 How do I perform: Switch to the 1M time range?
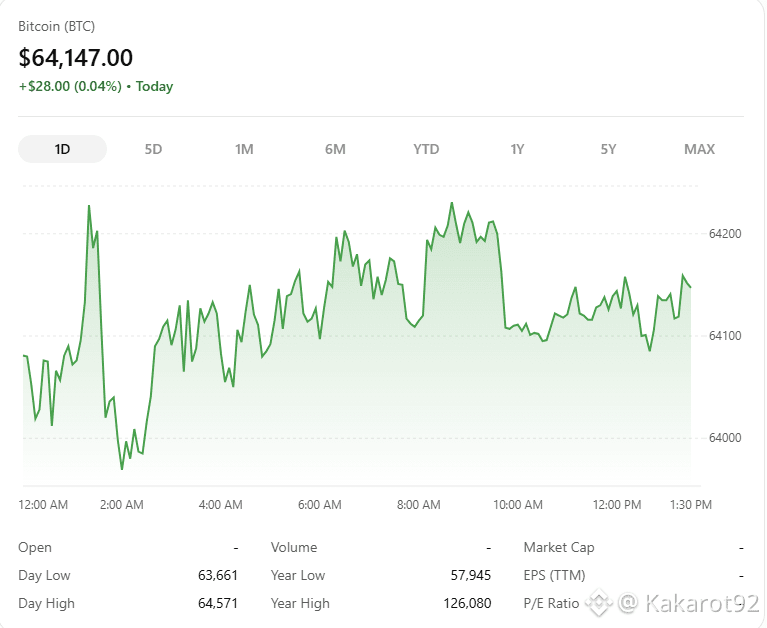(x=244, y=149)
